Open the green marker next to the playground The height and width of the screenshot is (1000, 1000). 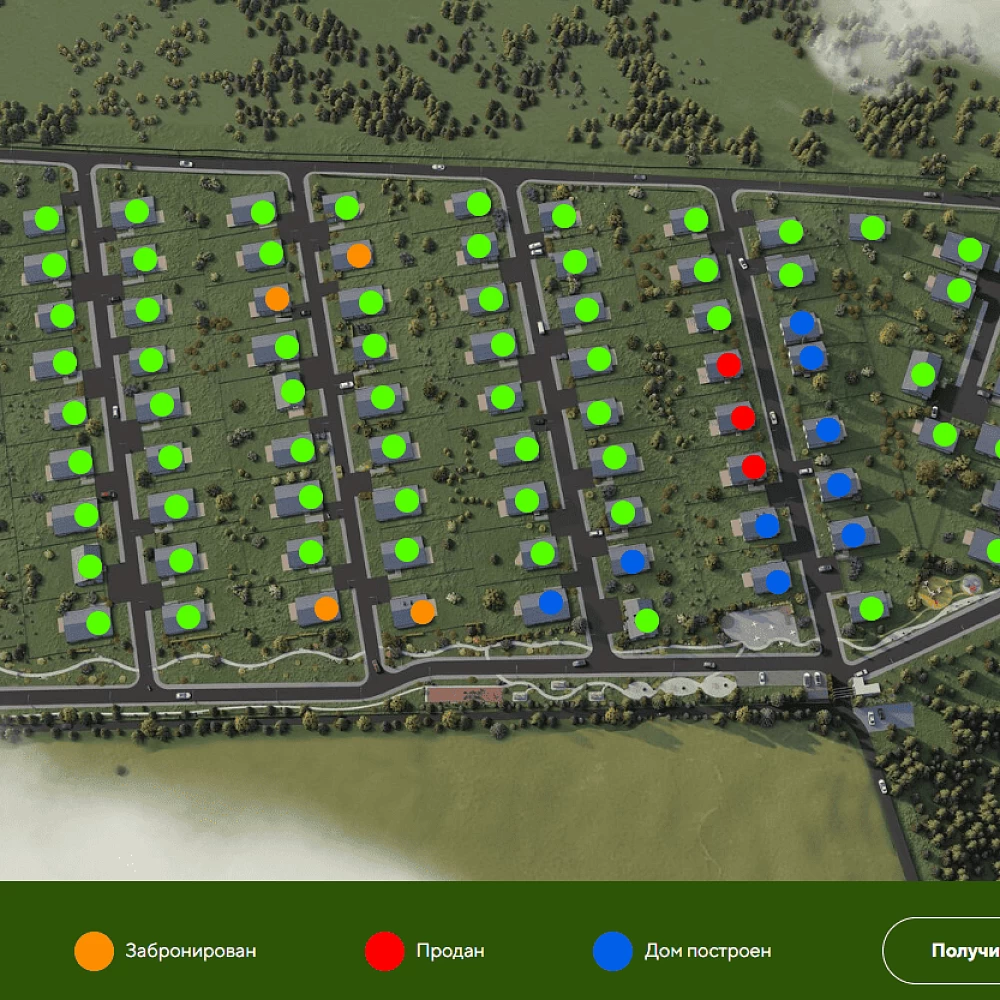(x=871, y=608)
